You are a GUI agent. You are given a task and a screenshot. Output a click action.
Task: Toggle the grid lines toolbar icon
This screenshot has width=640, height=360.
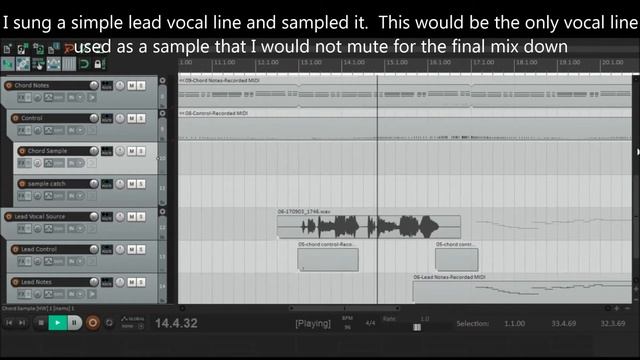pyautogui.click(x=69, y=64)
